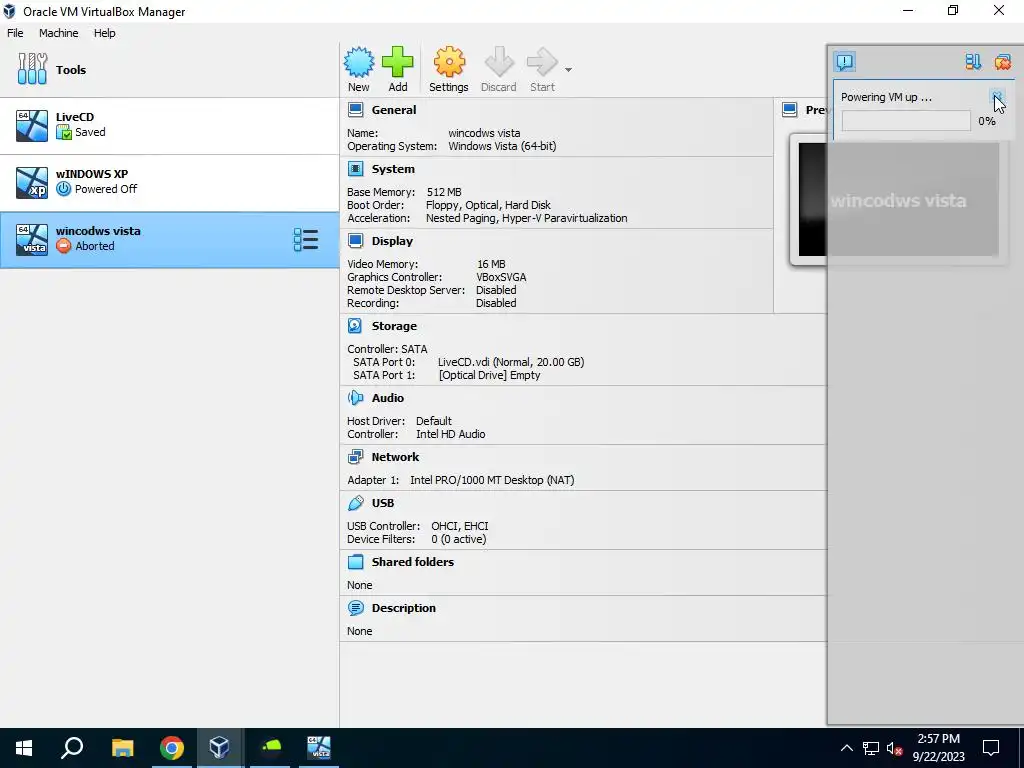Click the Audio section speaker icon
The height and width of the screenshot is (768, 1024).
[355, 398]
